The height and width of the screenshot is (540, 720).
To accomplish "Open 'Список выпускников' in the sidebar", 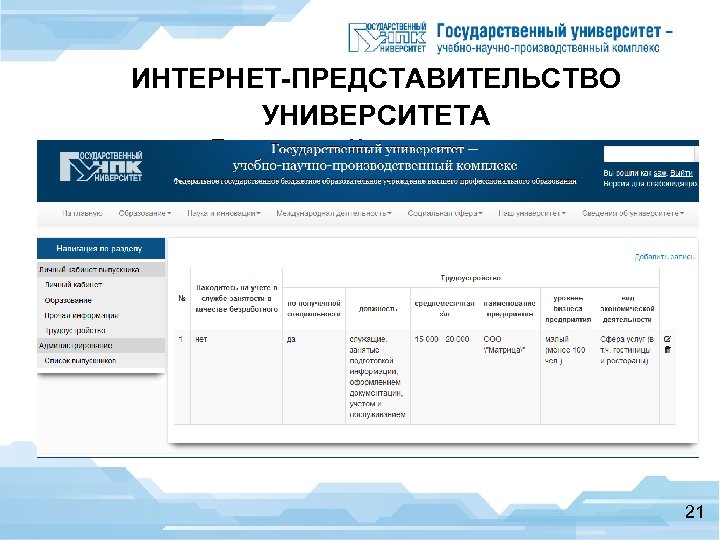I will [80, 361].
